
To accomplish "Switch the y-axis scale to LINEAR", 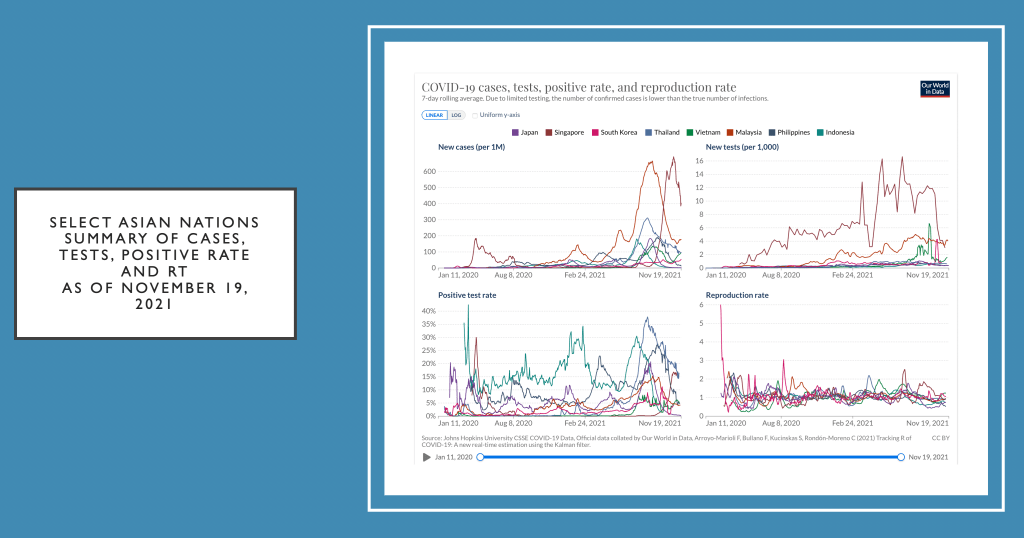I will tap(434, 115).
